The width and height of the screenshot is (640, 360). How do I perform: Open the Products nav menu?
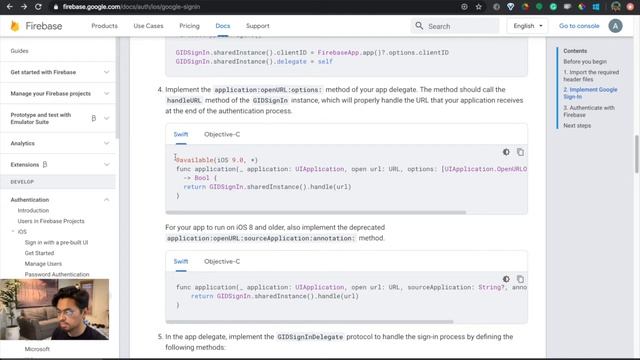(104, 26)
